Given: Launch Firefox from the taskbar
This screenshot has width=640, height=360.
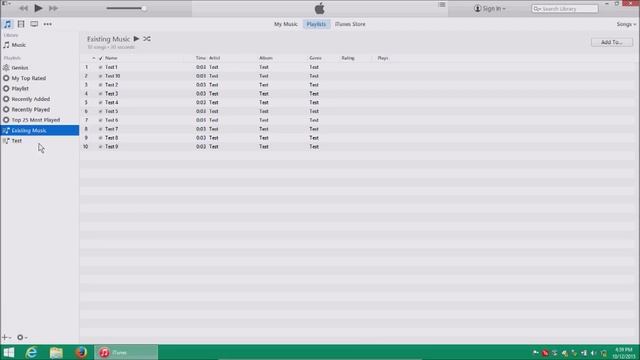Looking at the screenshot, I should (x=81, y=352).
